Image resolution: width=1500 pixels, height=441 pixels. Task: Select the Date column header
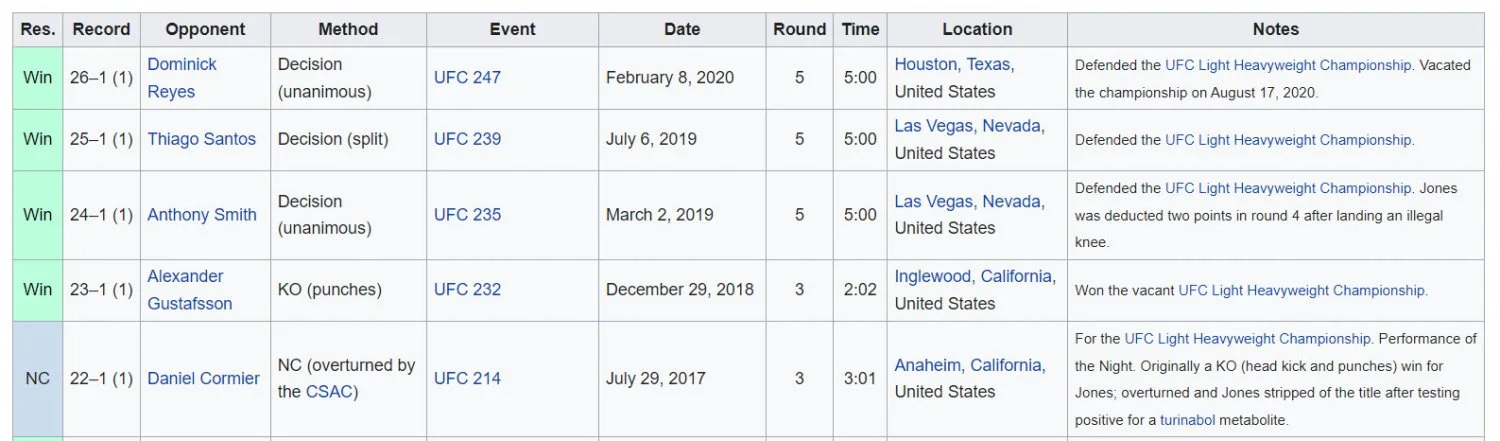point(682,29)
